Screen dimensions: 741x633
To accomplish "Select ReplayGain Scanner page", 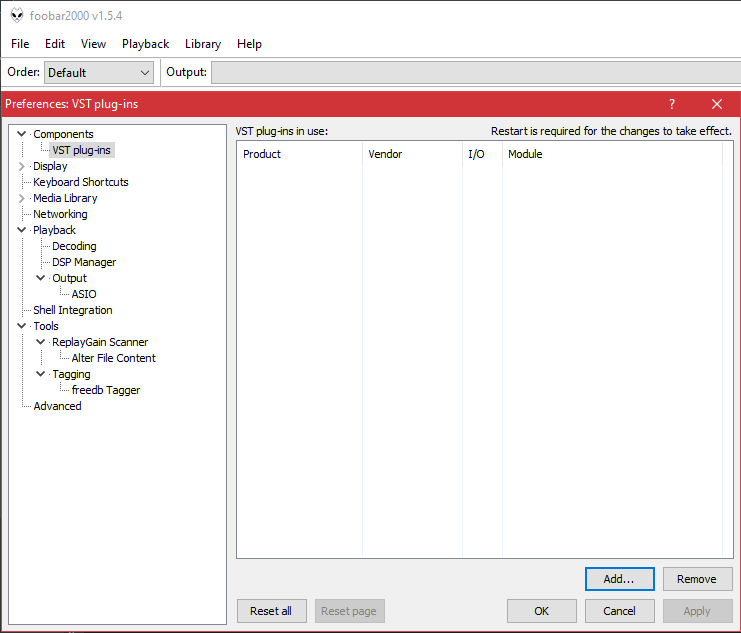I will coord(100,342).
